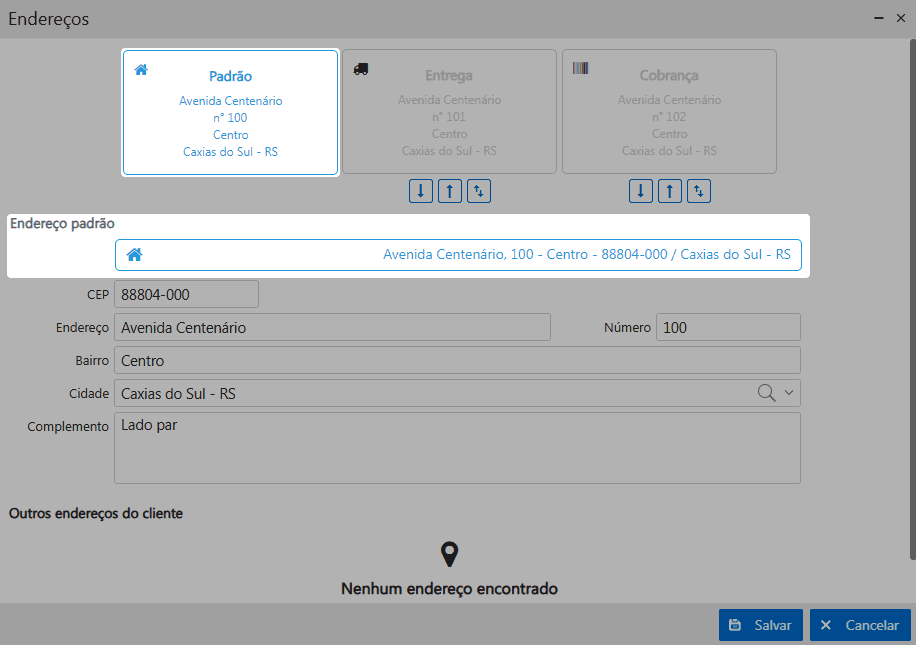Select the Cobrança address card
This screenshot has width=917, height=646.
[x=669, y=113]
